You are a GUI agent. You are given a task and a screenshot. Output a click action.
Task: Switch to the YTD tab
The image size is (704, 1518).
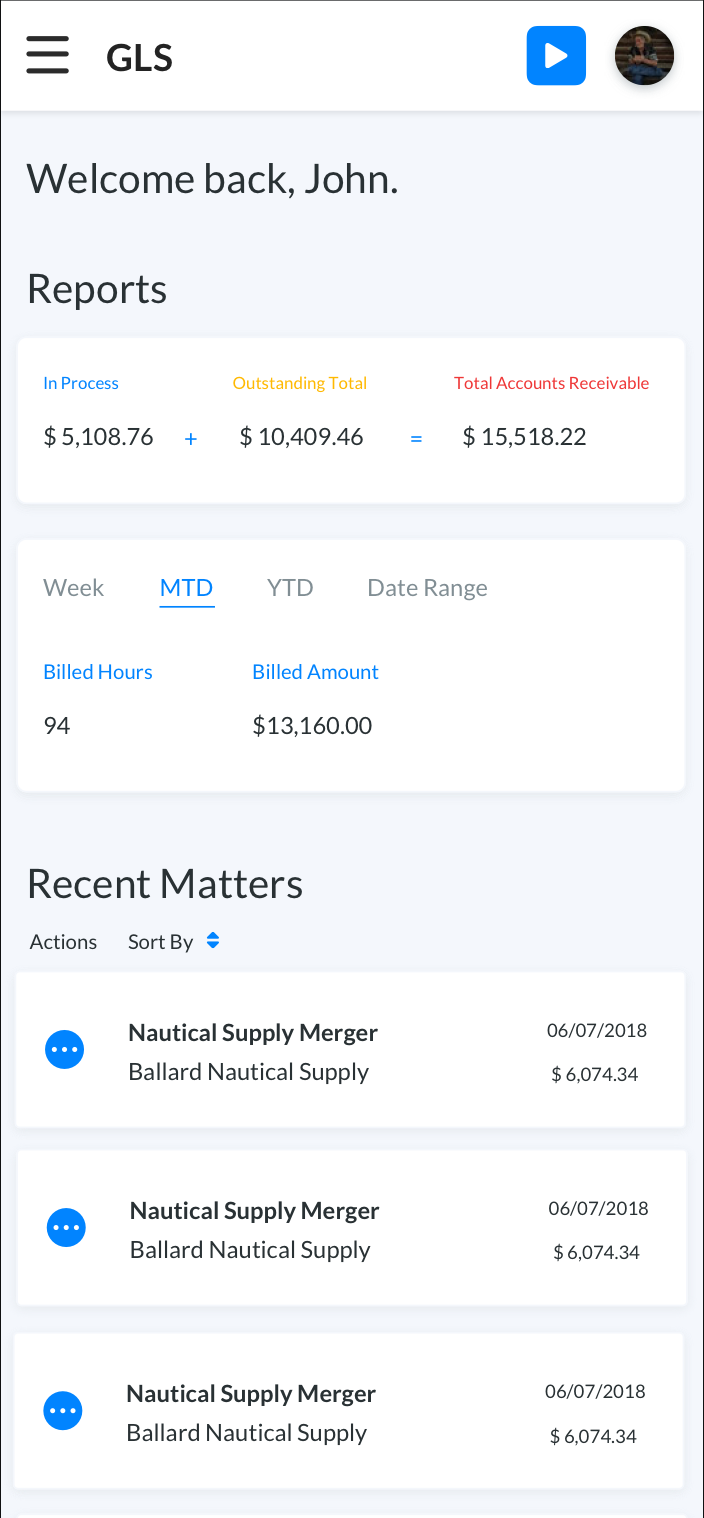point(290,588)
